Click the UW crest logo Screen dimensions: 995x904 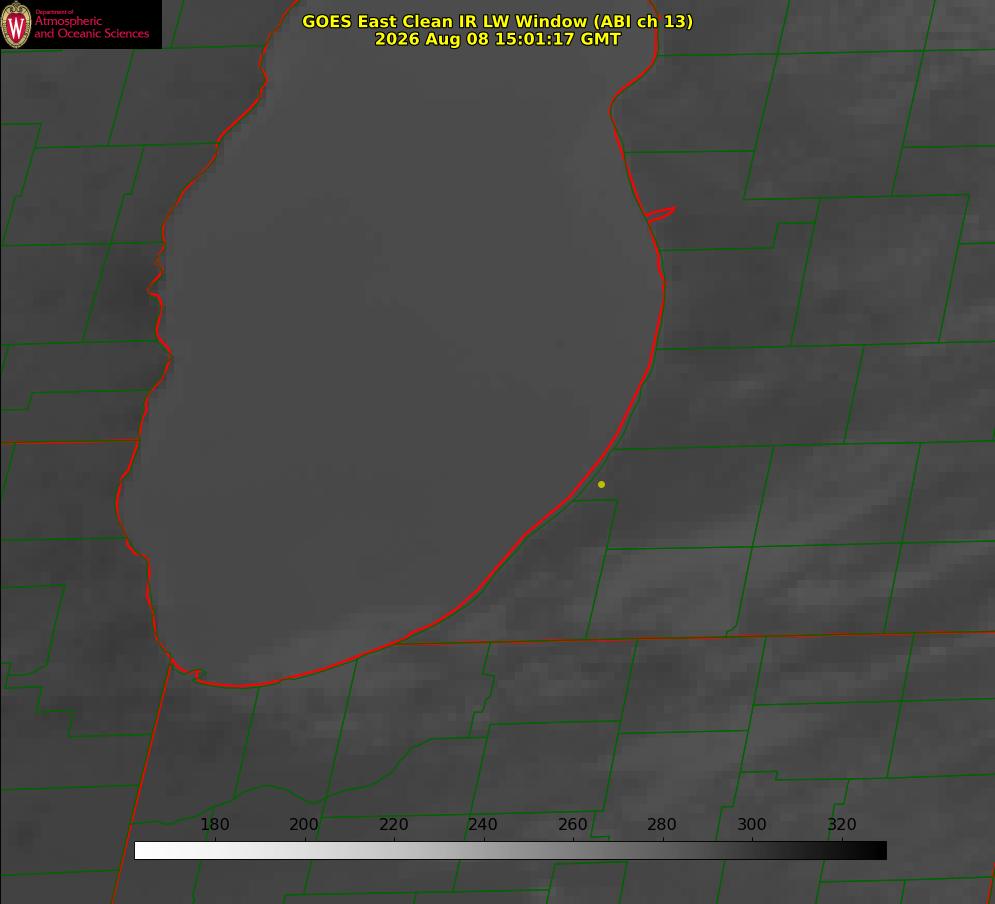(x=16, y=24)
